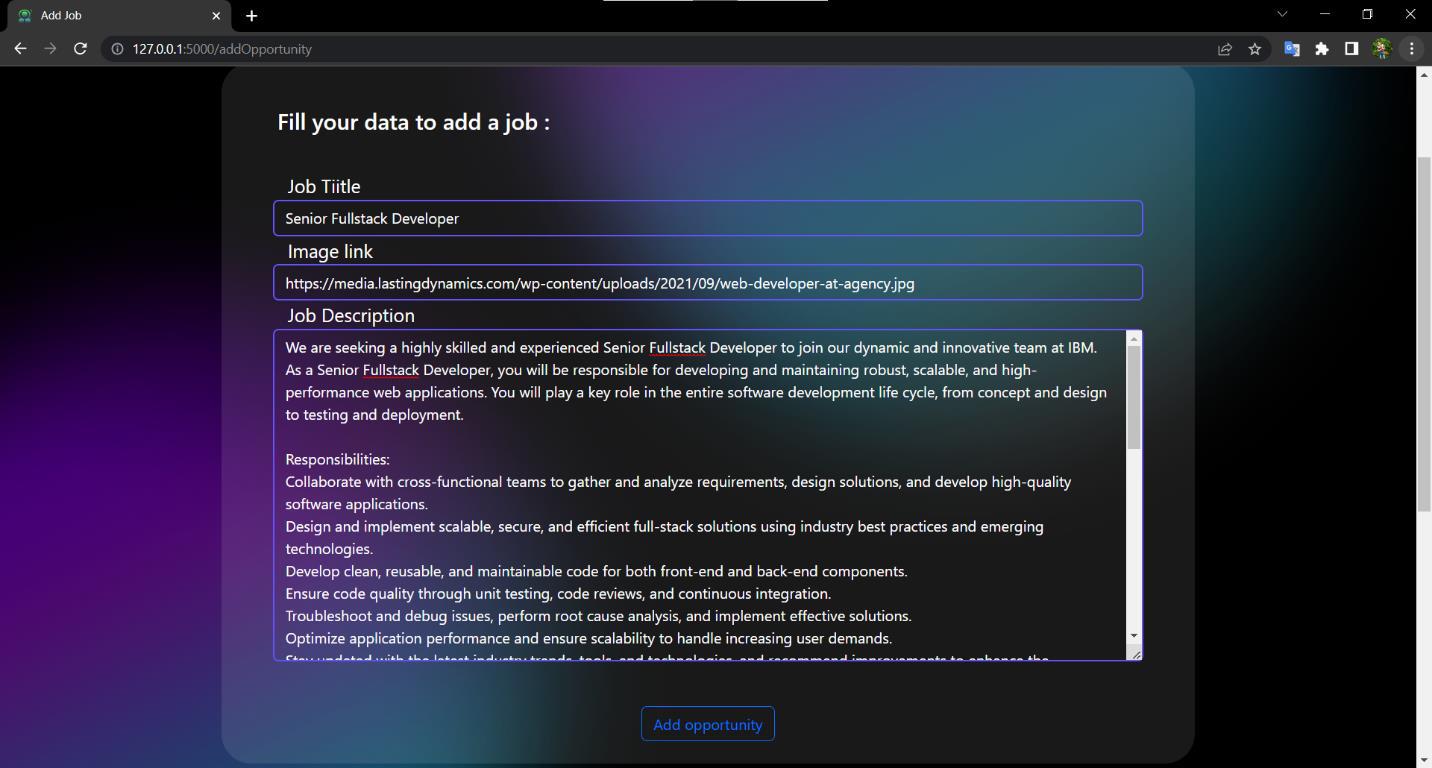The image size is (1432, 768).
Task: Restore down the browser window
Action: (x=1367, y=14)
